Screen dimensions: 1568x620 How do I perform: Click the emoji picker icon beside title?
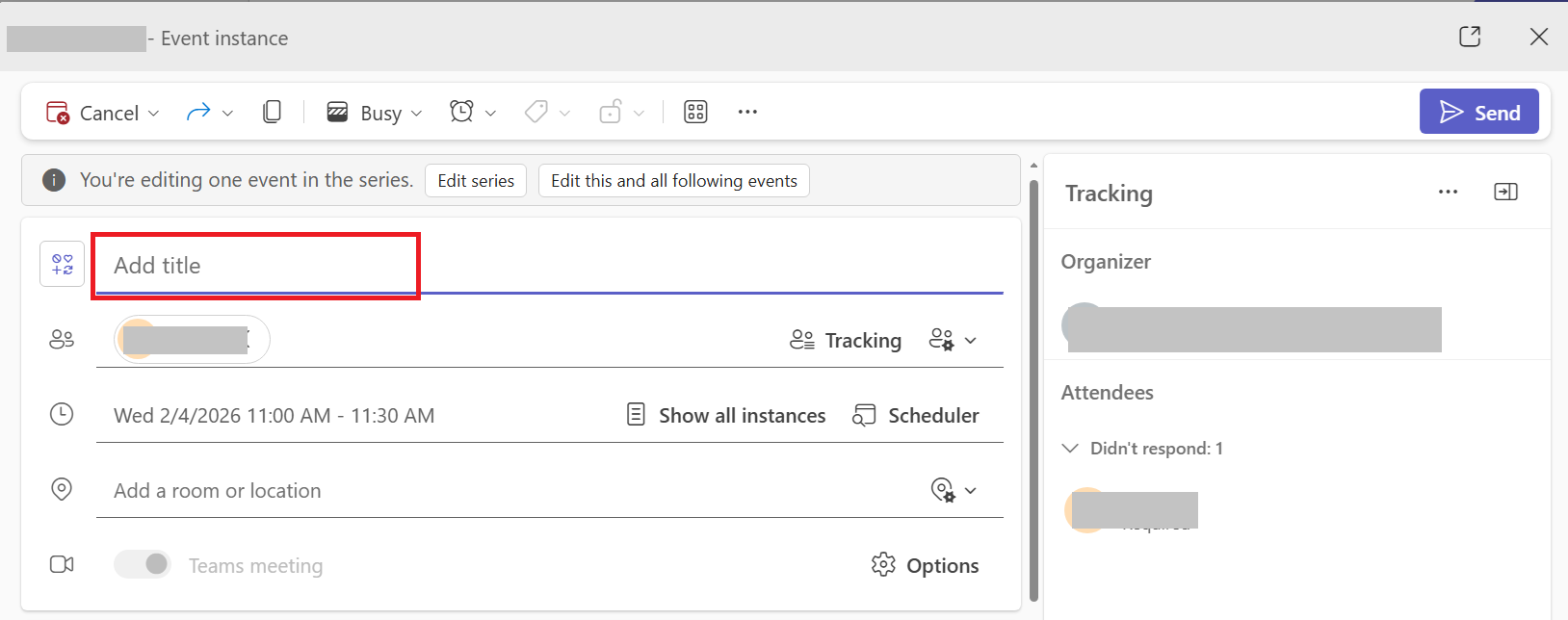[63, 264]
